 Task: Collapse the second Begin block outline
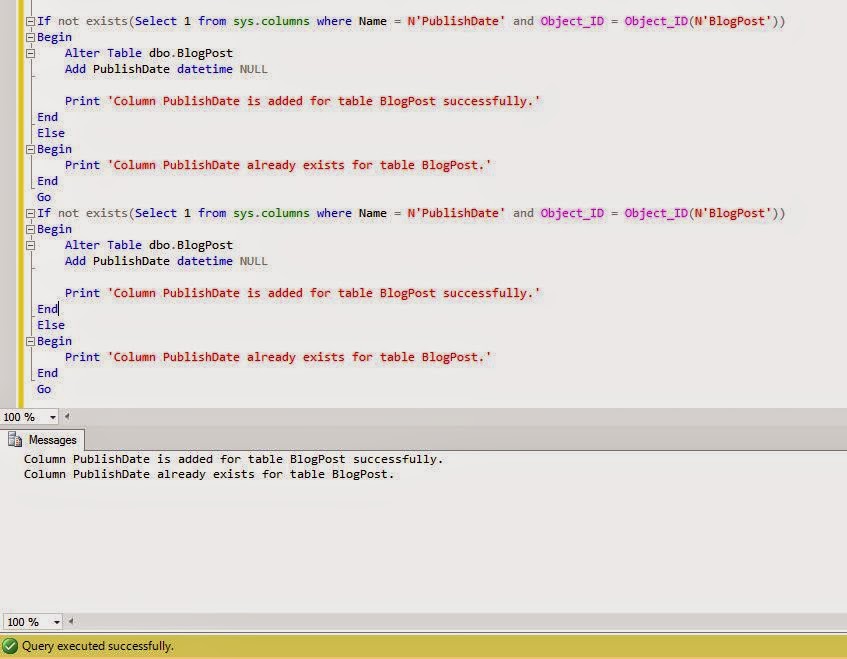coord(30,229)
